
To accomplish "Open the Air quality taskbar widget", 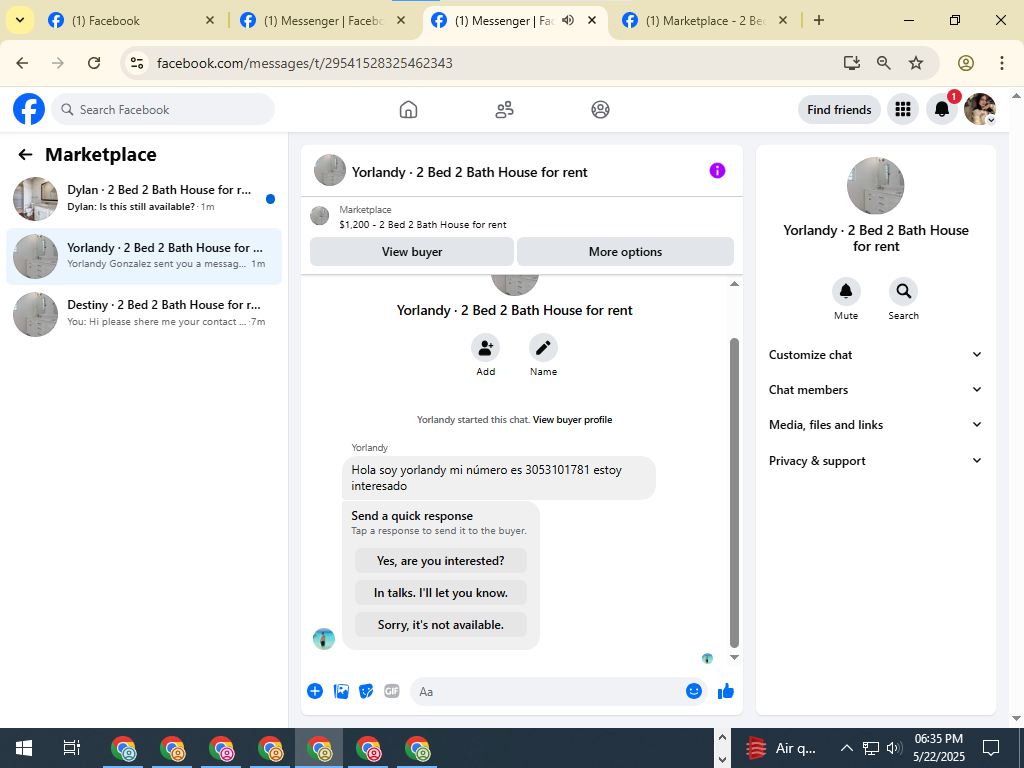I will point(781,748).
